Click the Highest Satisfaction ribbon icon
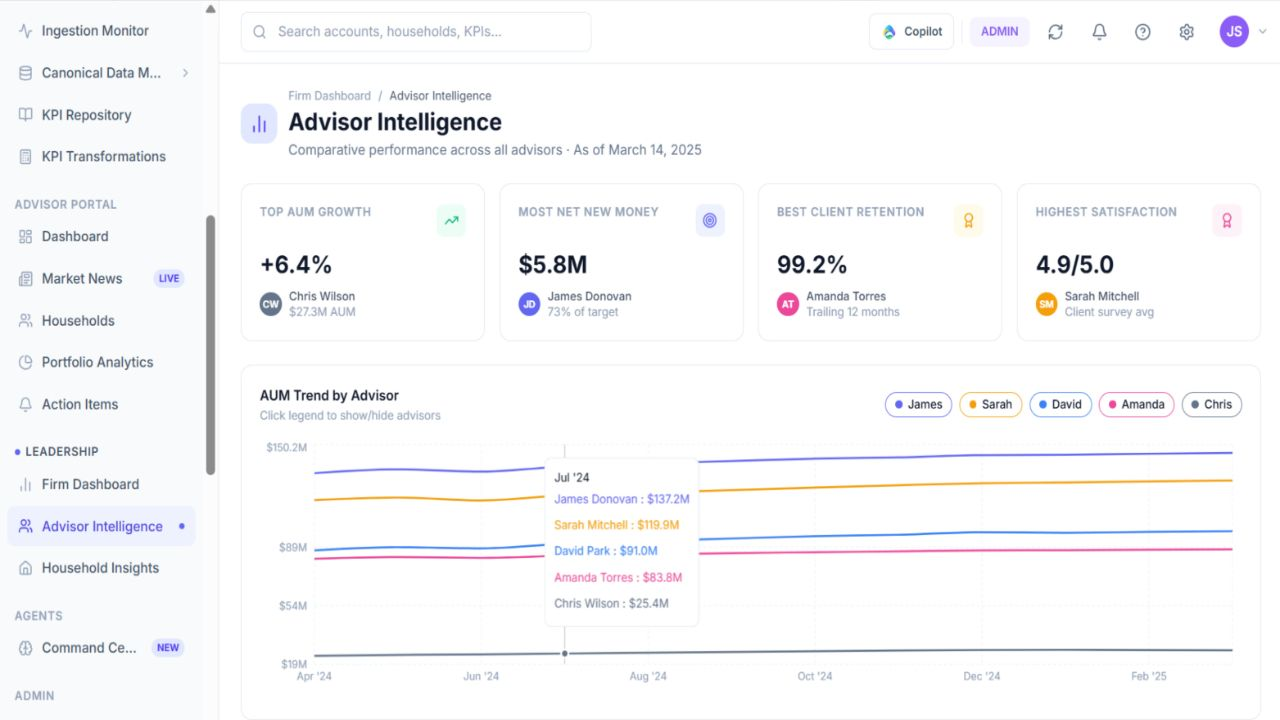Viewport: 1280px width, 720px height. pyautogui.click(x=1227, y=220)
